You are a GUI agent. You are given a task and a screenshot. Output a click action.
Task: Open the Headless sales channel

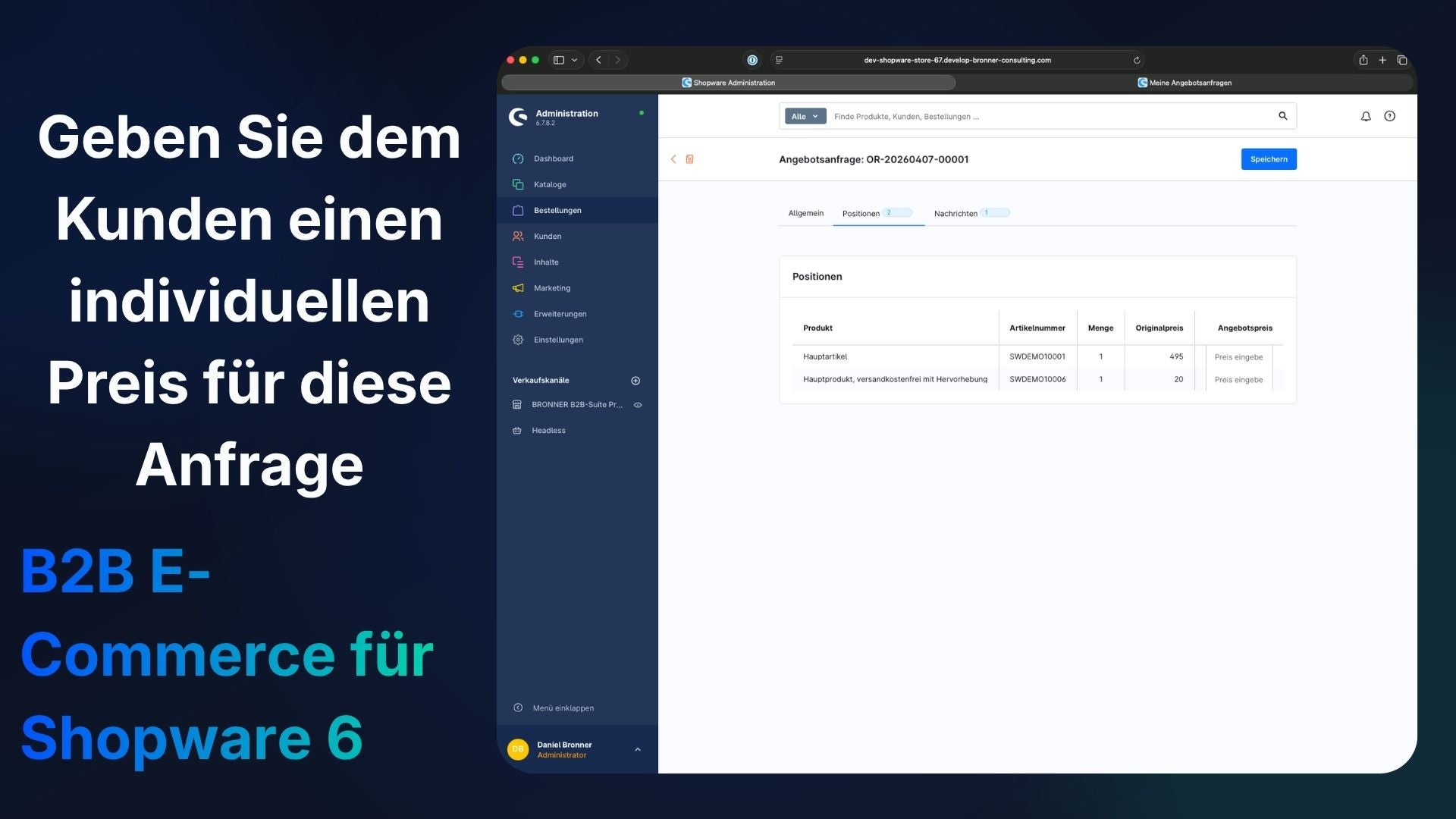click(549, 431)
